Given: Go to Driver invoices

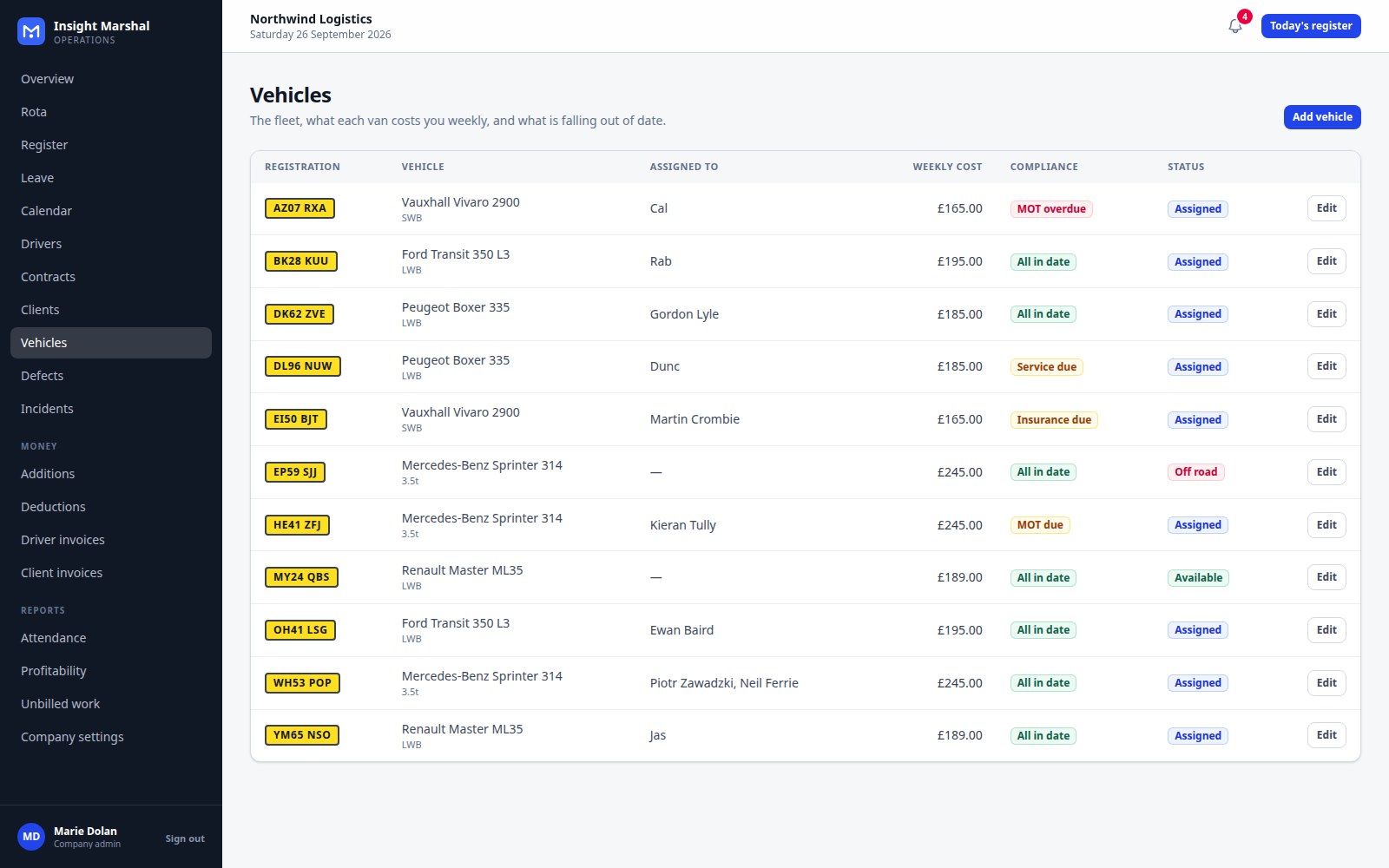Looking at the screenshot, I should click(111, 540).
